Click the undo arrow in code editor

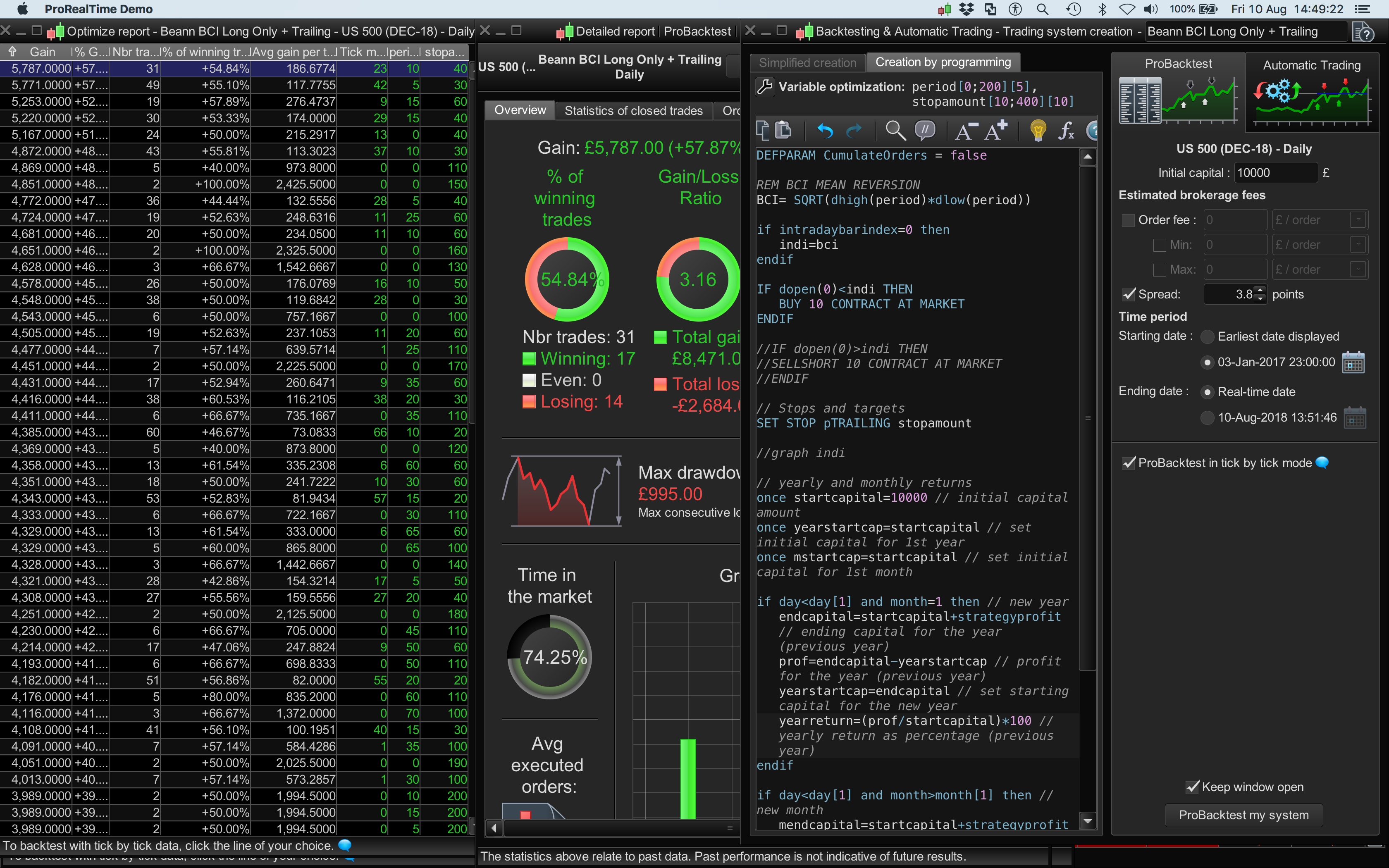[825, 131]
